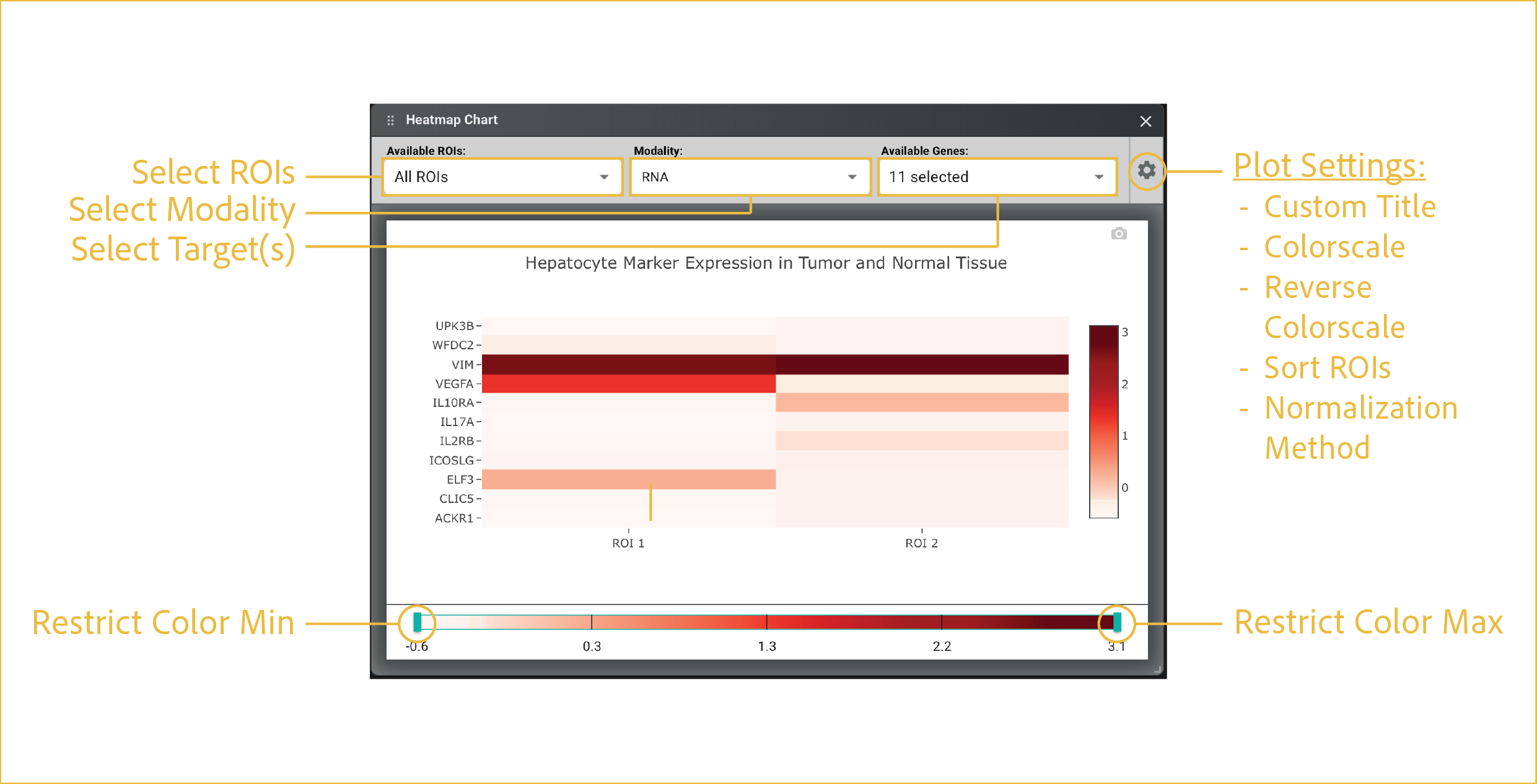Select the UPK3B gene label

pyautogui.click(x=454, y=326)
